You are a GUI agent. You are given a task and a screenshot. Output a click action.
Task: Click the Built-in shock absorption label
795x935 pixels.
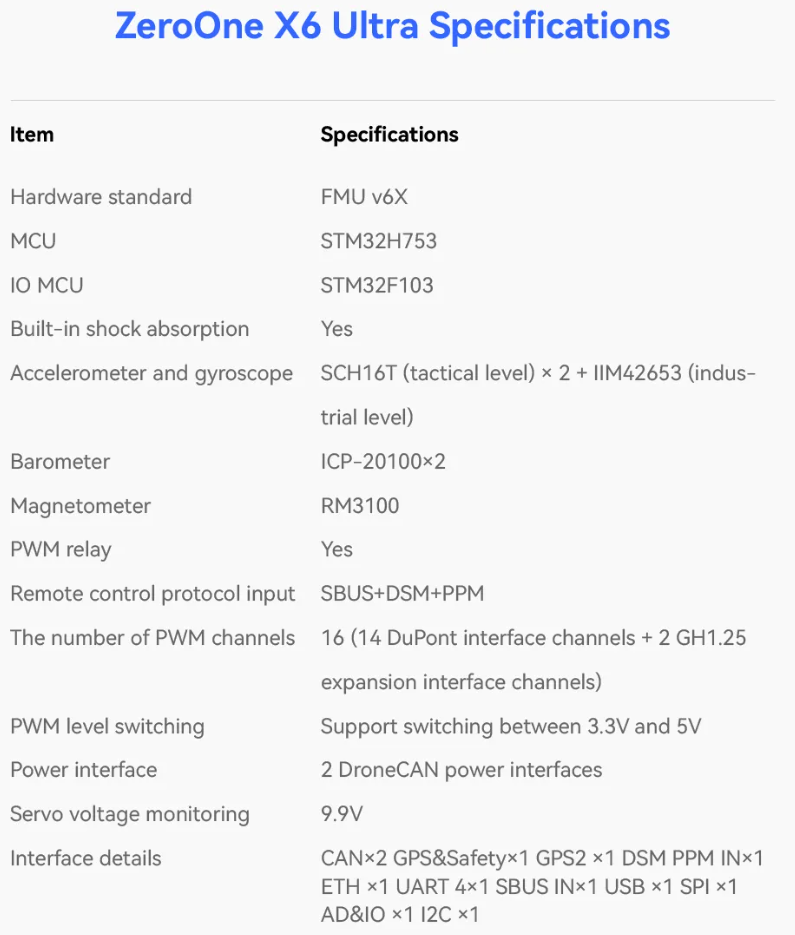coord(129,329)
